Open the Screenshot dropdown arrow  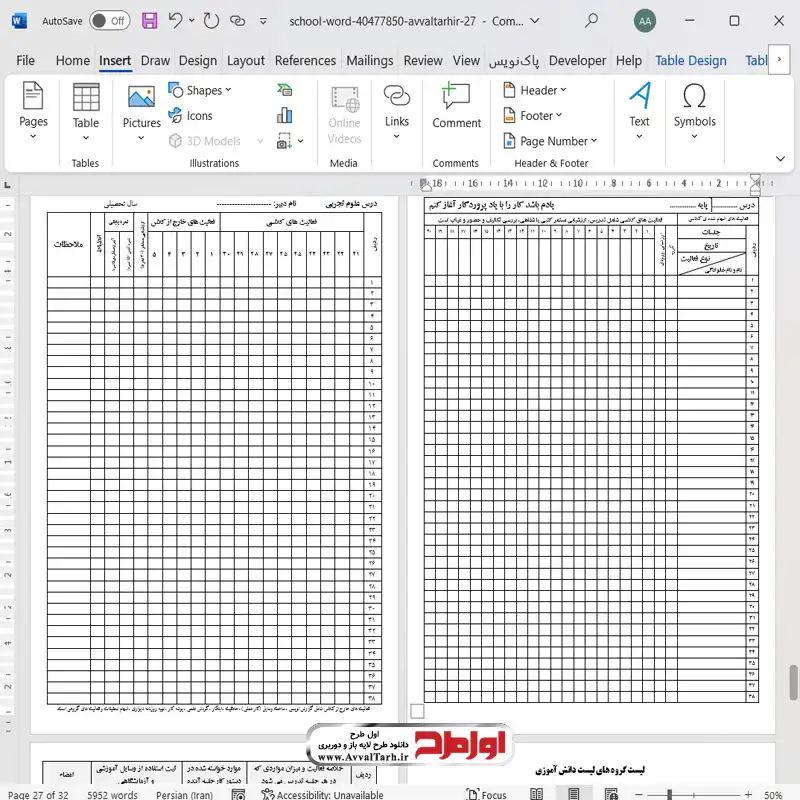tap(301, 141)
